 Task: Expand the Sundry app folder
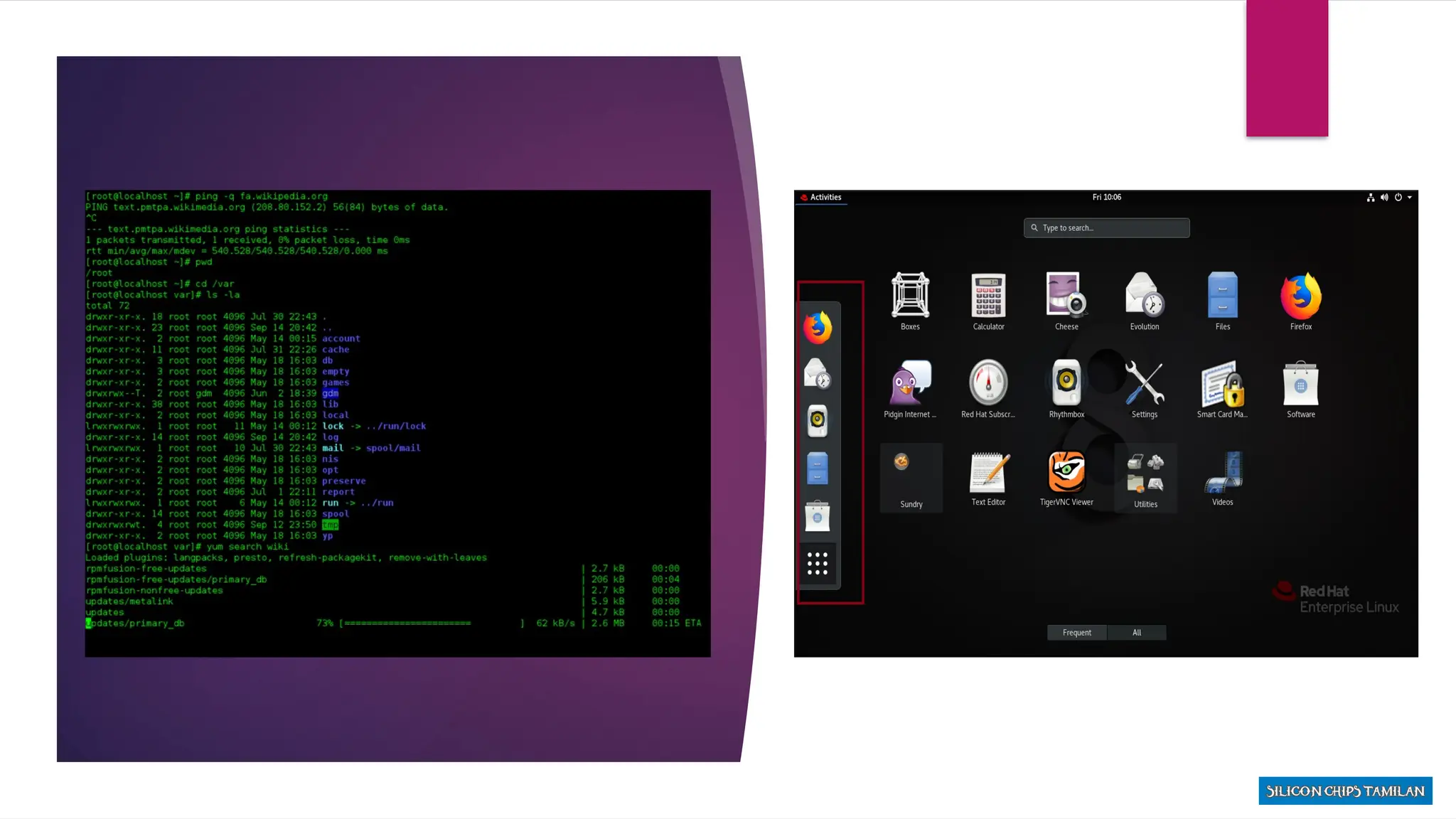coord(911,476)
